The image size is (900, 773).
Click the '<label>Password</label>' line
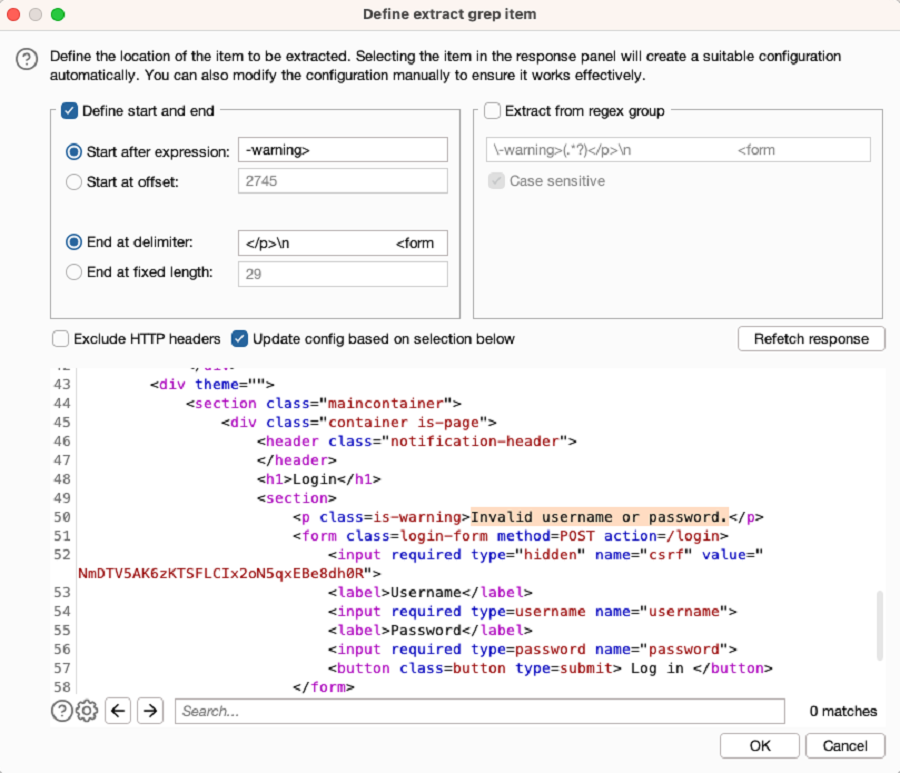pos(430,630)
